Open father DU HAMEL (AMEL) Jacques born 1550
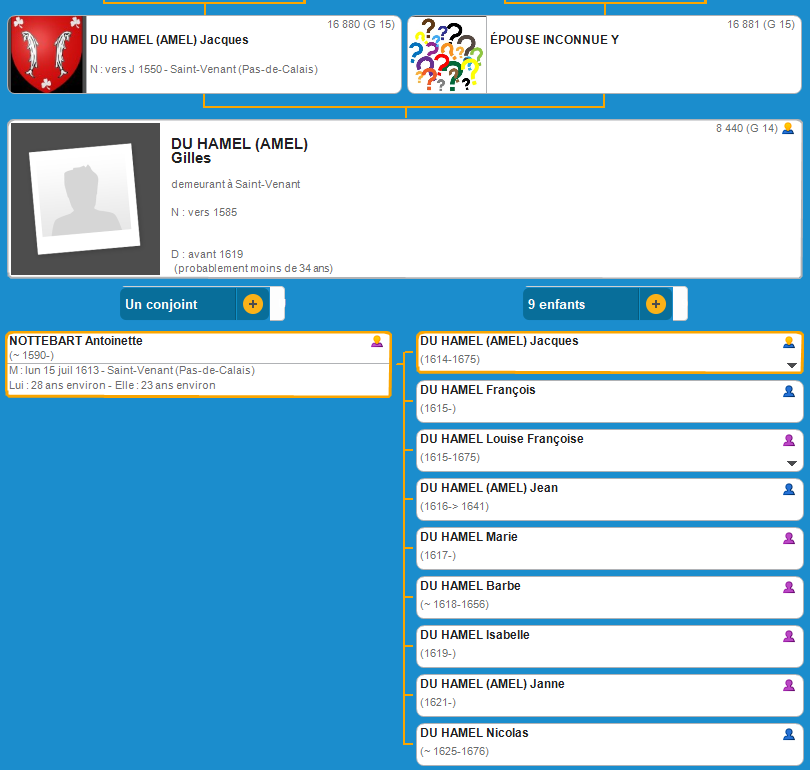Image resolution: width=810 pixels, height=770 pixels. coord(169,40)
